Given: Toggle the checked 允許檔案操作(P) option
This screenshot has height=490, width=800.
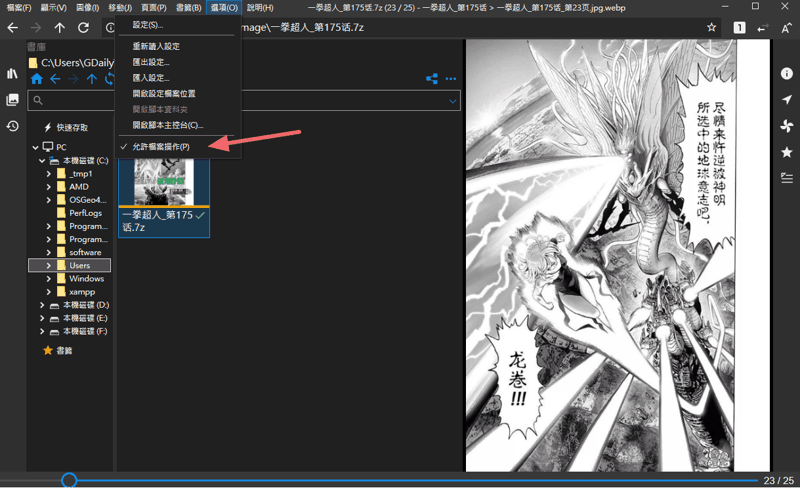Looking at the screenshot, I should [161, 146].
